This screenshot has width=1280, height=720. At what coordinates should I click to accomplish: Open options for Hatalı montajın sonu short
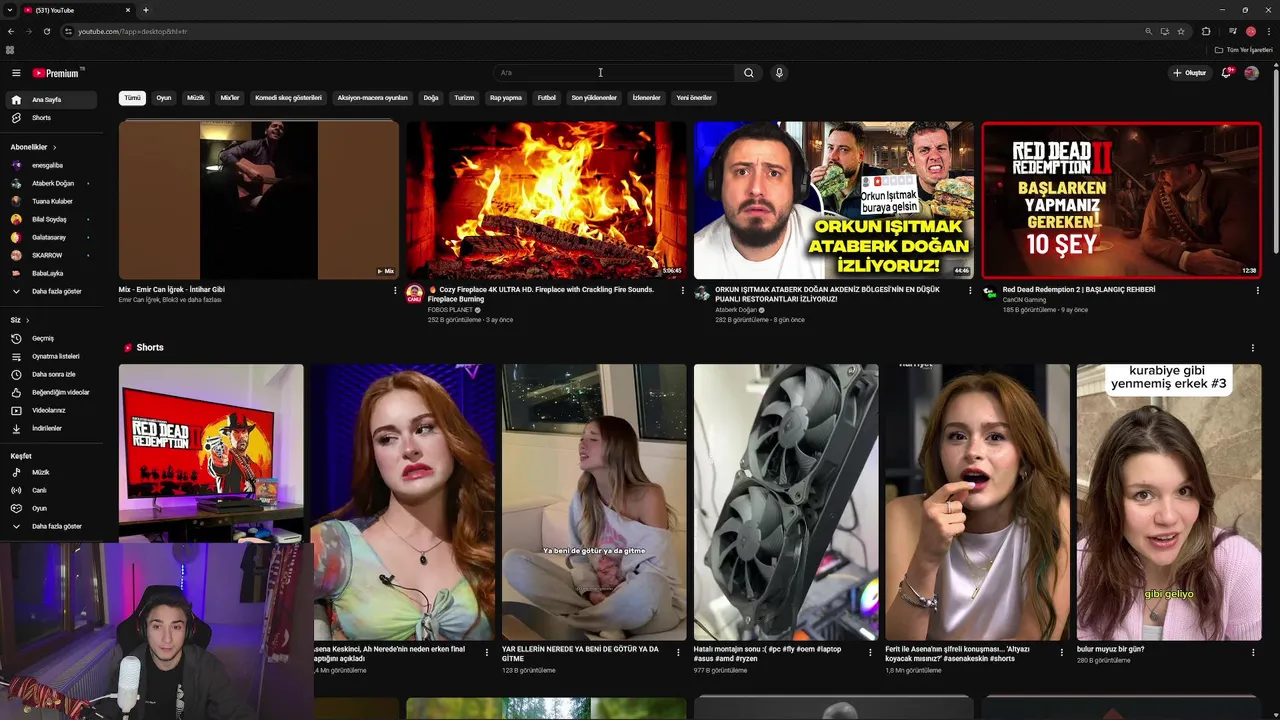click(x=870, y=652)
